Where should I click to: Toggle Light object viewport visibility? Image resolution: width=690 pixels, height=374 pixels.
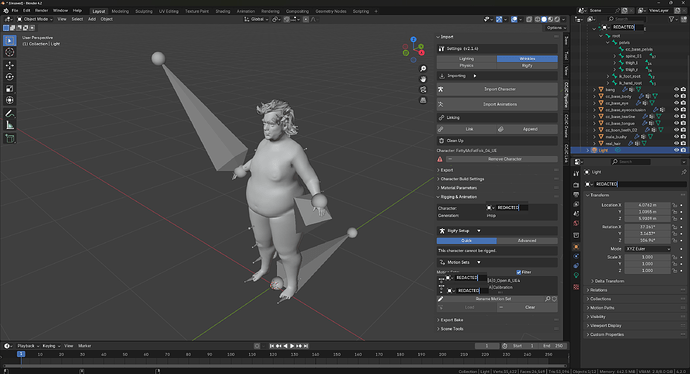[676, 150]
